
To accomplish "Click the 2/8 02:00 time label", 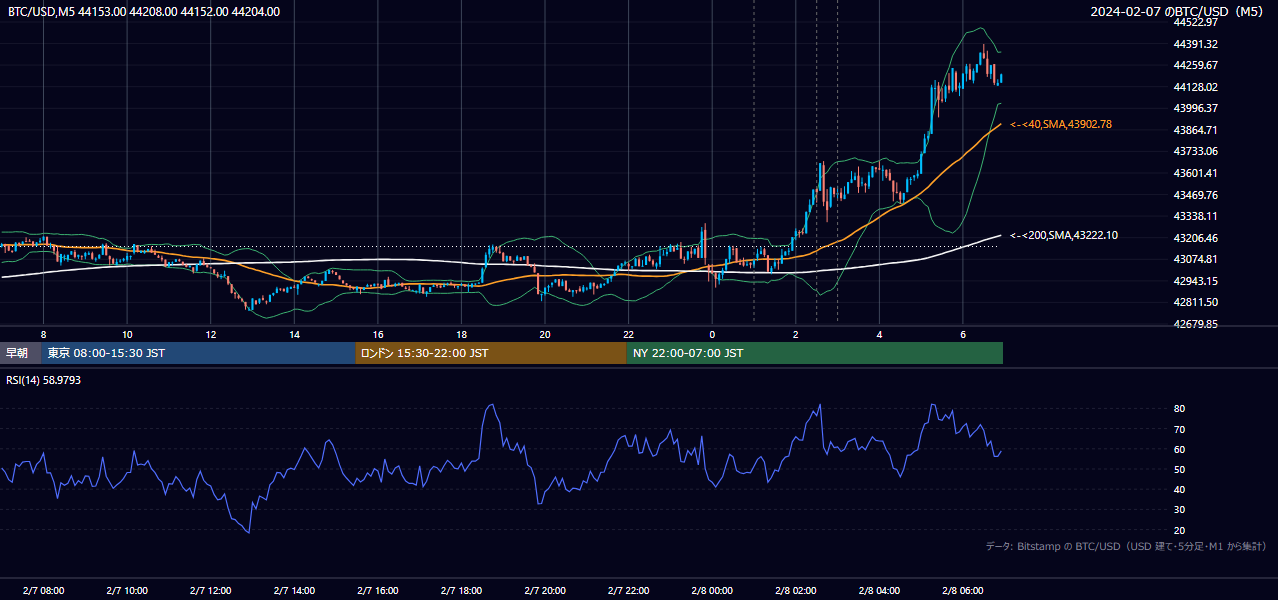I will 796,591.
